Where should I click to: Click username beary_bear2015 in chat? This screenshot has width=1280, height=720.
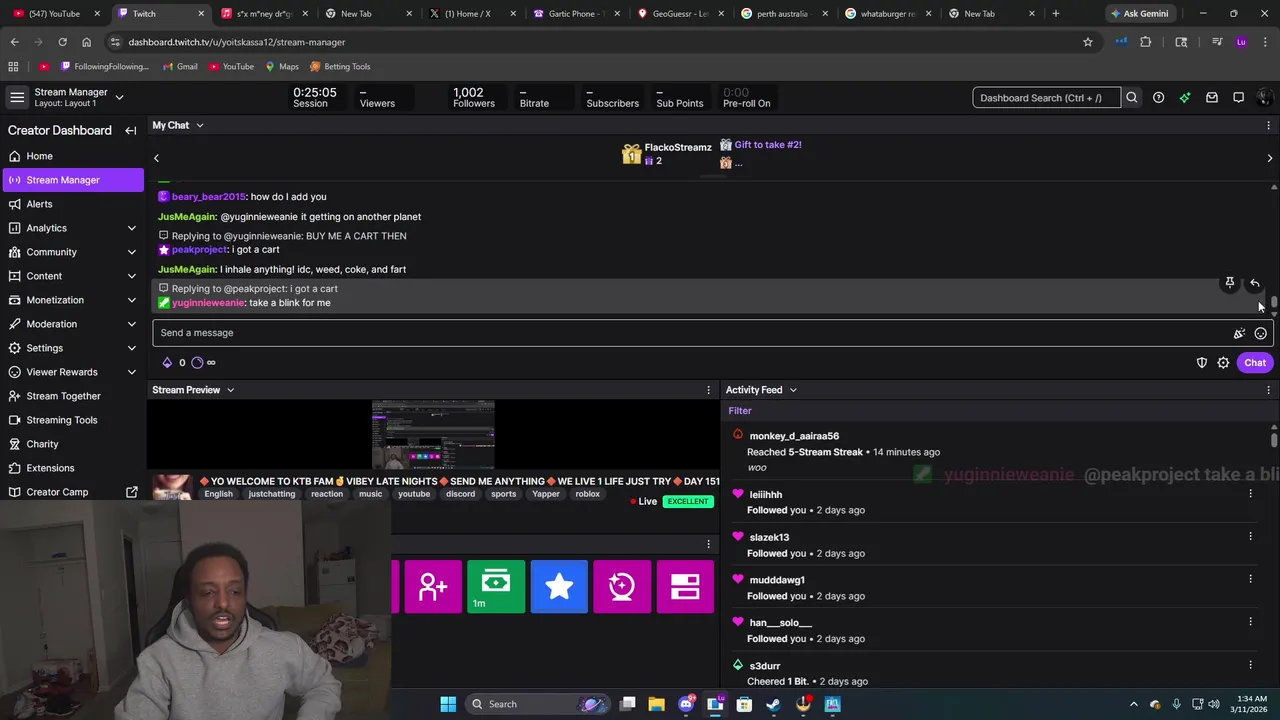click(208, 197)
